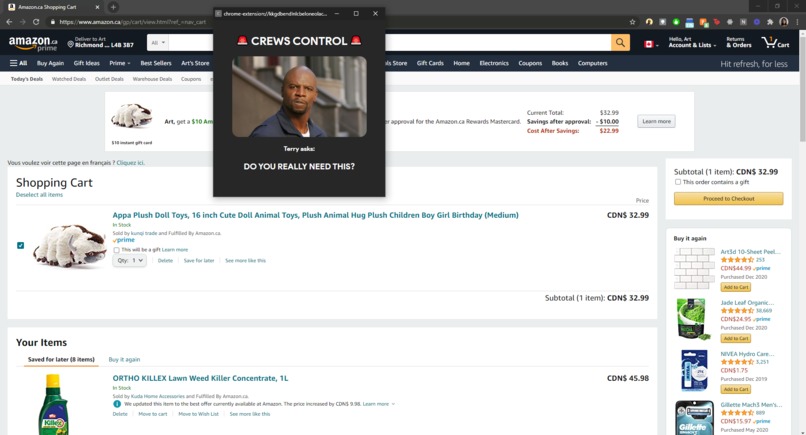Click the purple circle extension icon
This screenshot has height=435, width=806.
pyautogui.click(x=757, y=22)
